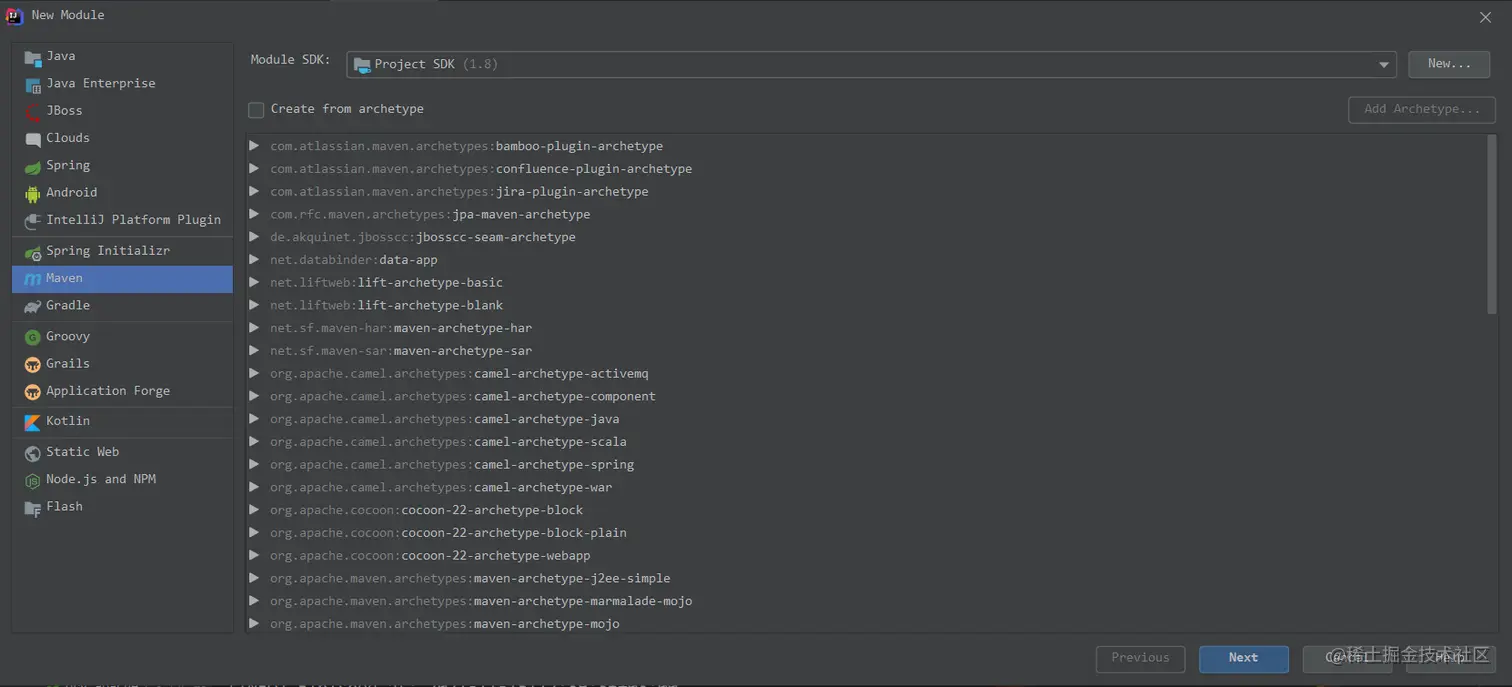This screenshot has width=1512, height=687.
Task: Expand lift-archetype-basic node
Action: (x=254, y=282)
